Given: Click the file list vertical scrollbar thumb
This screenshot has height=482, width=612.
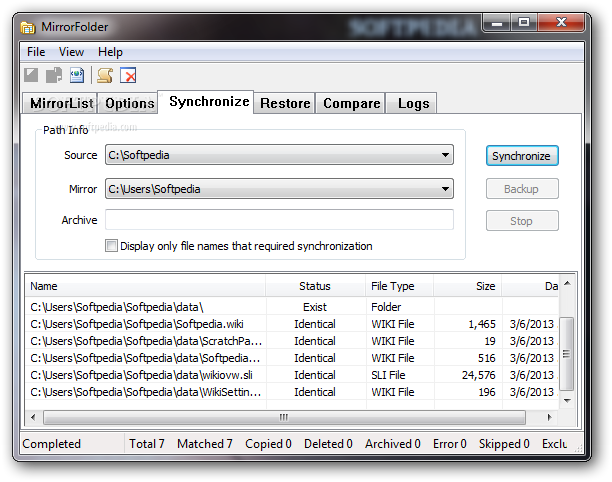Looking at the screenshot, I should pos(567,354).
